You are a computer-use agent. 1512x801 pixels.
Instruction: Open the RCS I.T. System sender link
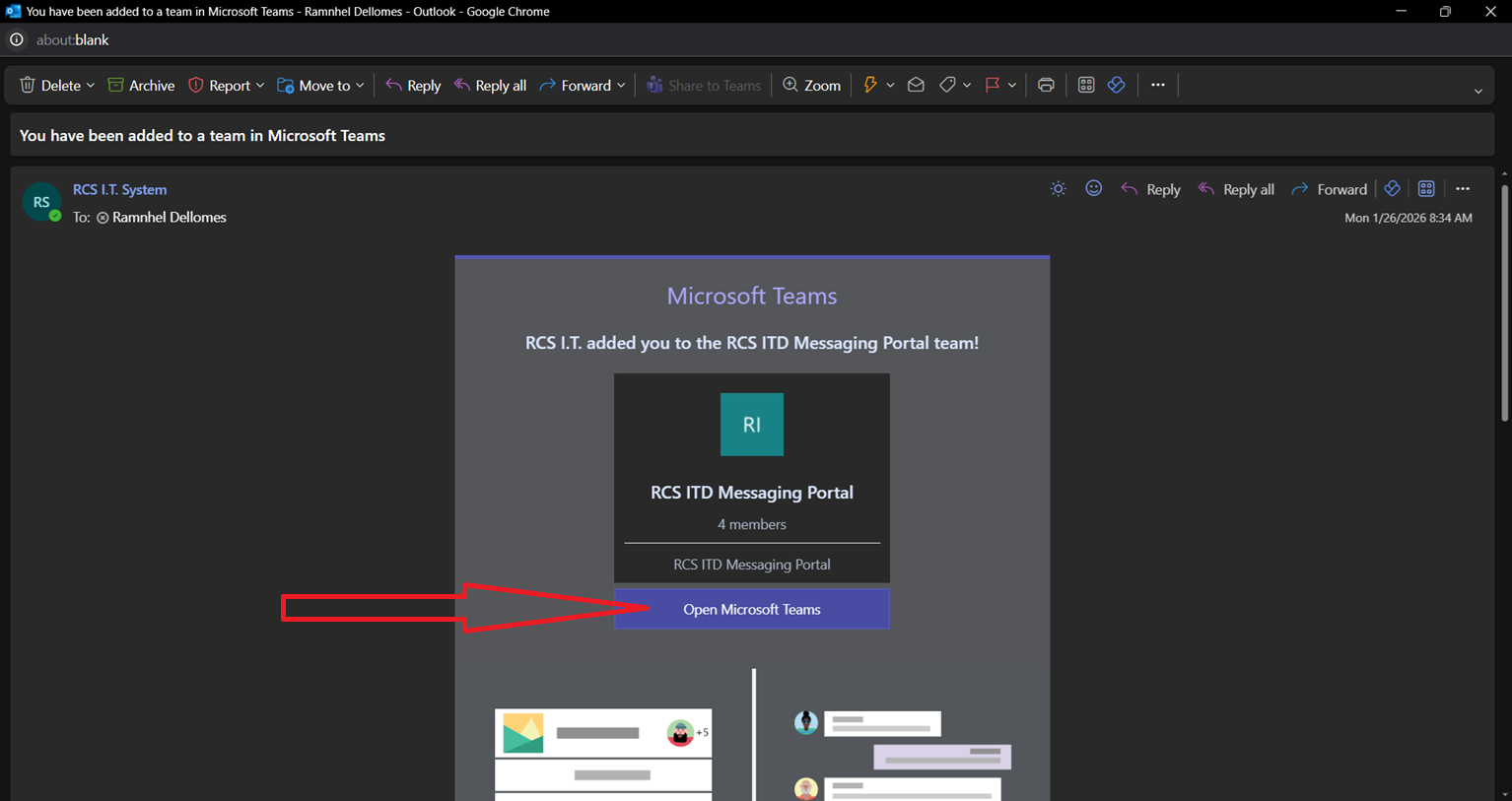point(119,189)
